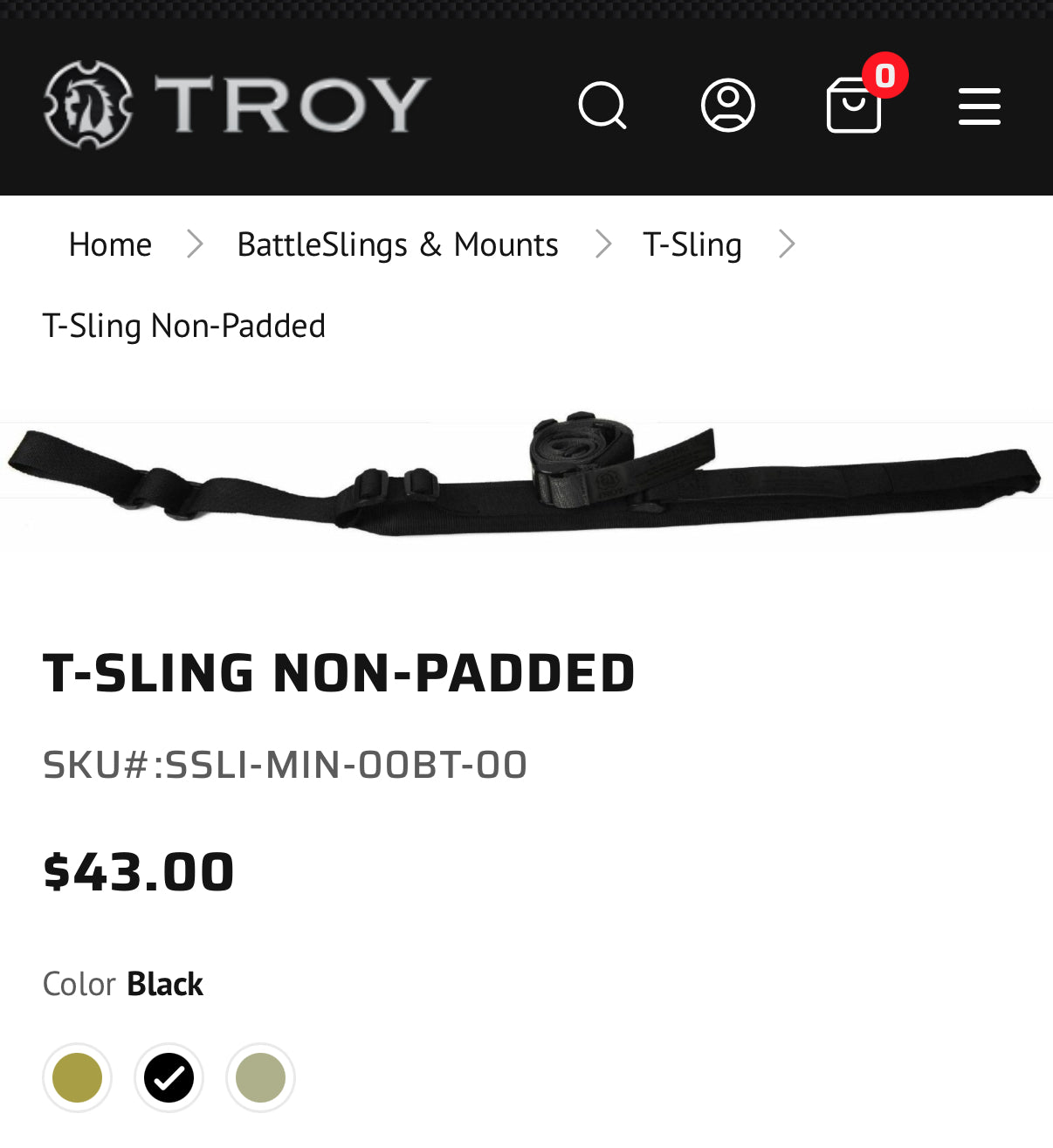
Task: Open the search magnifier icon
Action: pyautogui.click(x=602, y=106)
